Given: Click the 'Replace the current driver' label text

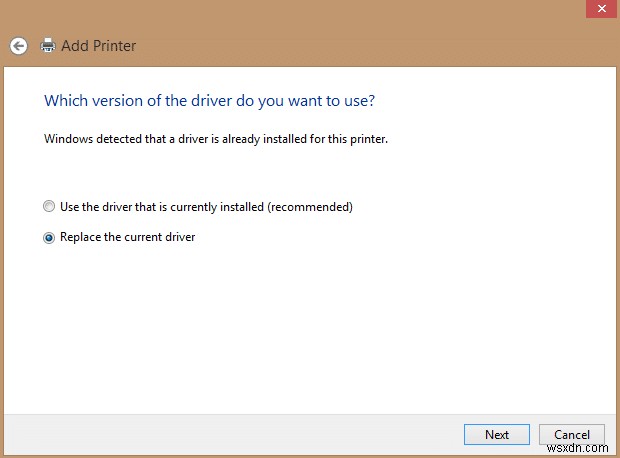Looking at the screenshot, I should pyautogui.click(x=127, y=237).
